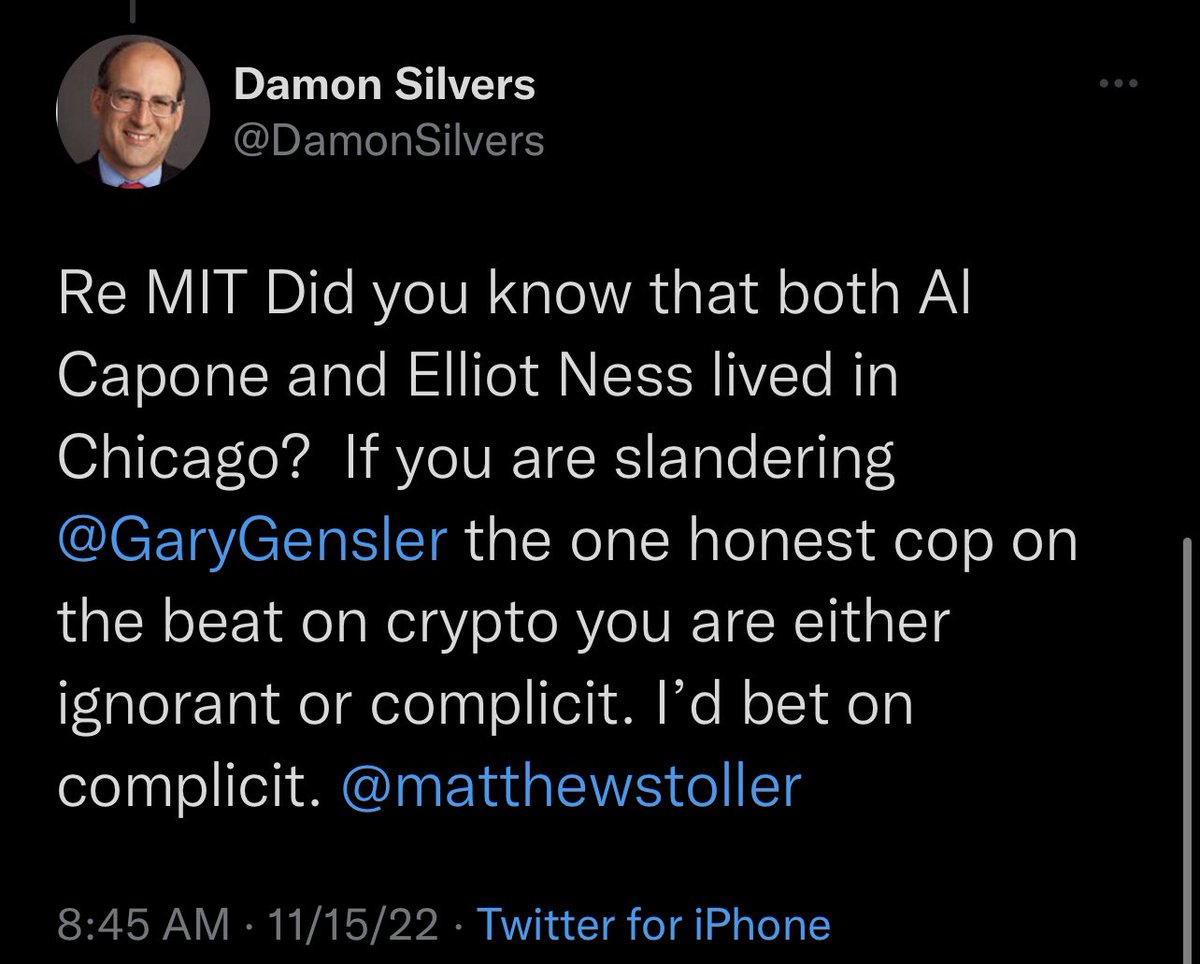Visit the @GaryGensler mention
The image size is (1200, 964).
pos(251,543)
